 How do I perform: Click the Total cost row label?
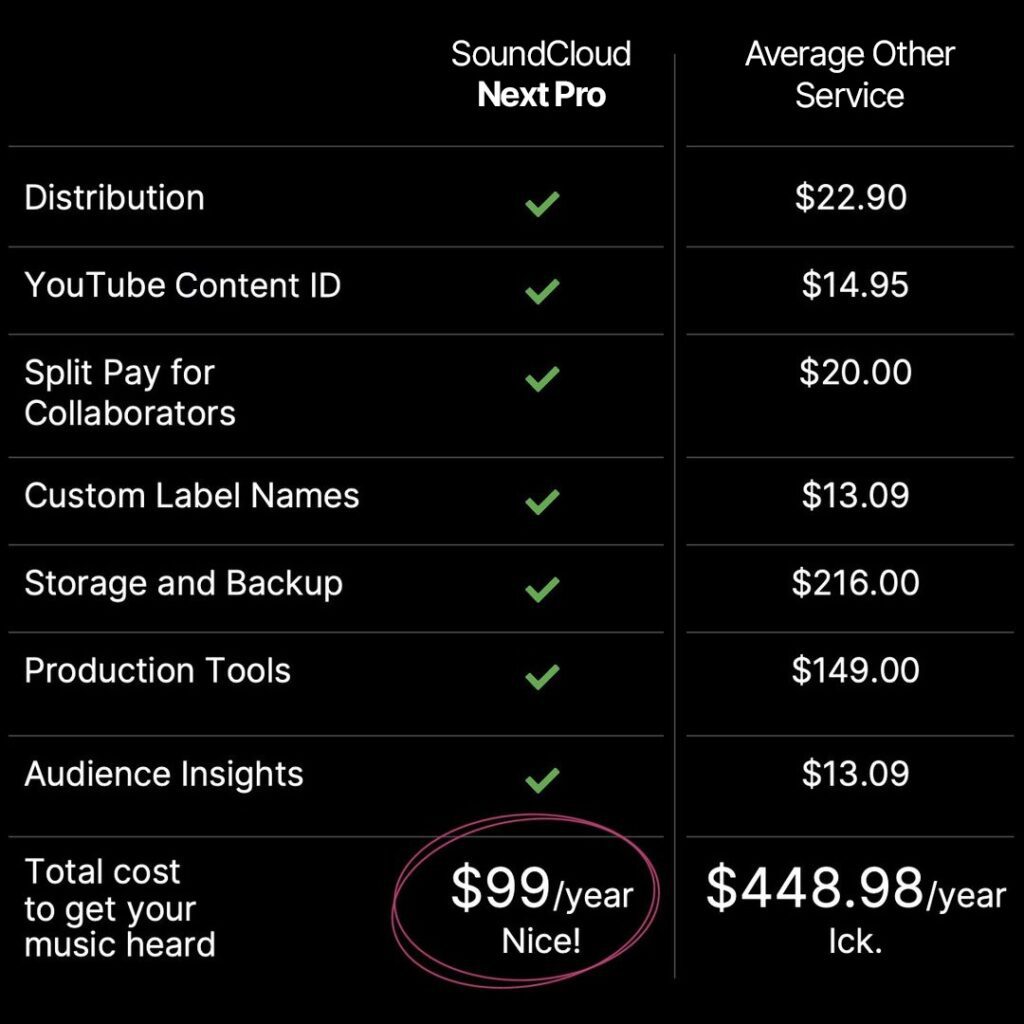(120, 908)
